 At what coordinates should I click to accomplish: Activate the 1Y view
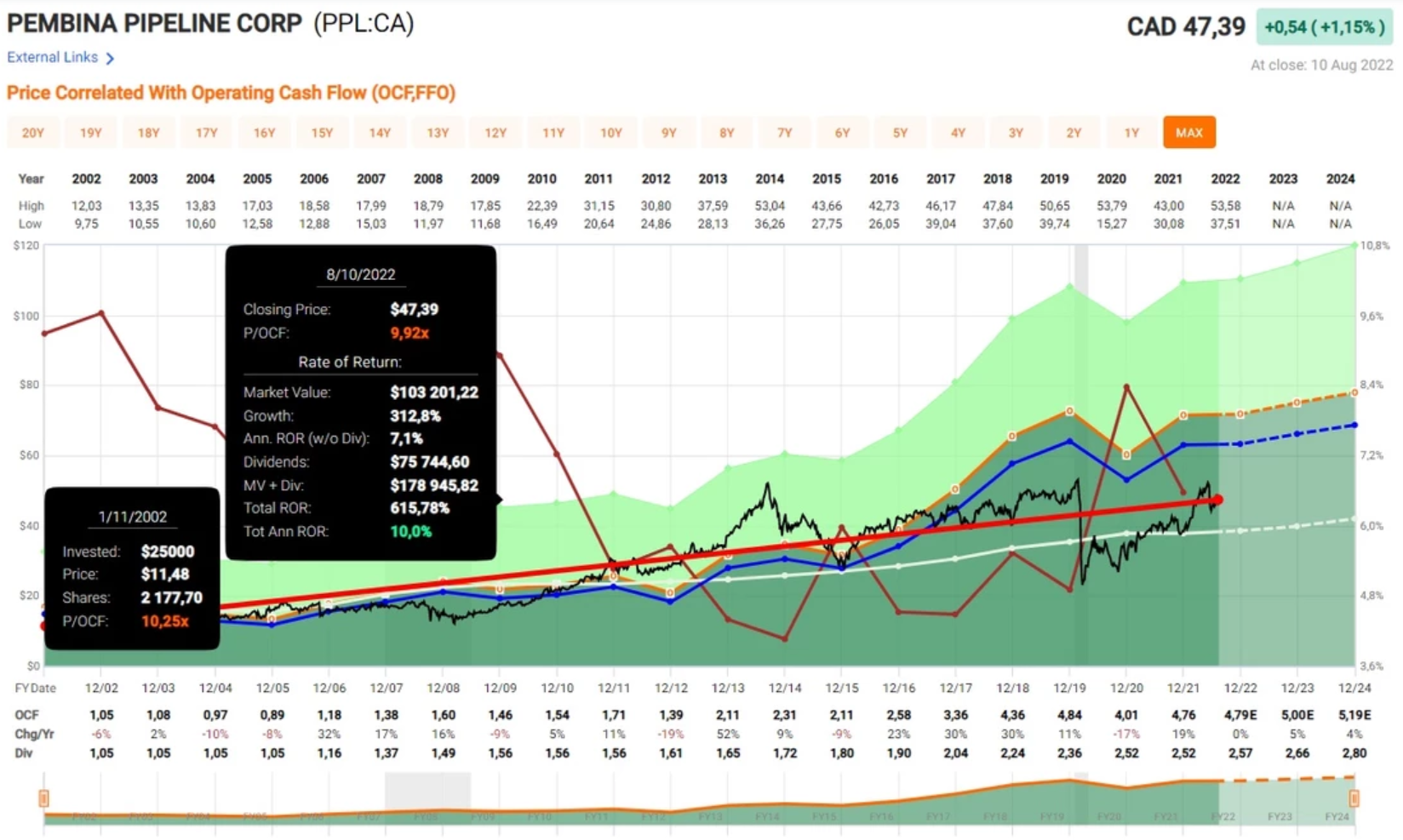(x=1131, y=132)
